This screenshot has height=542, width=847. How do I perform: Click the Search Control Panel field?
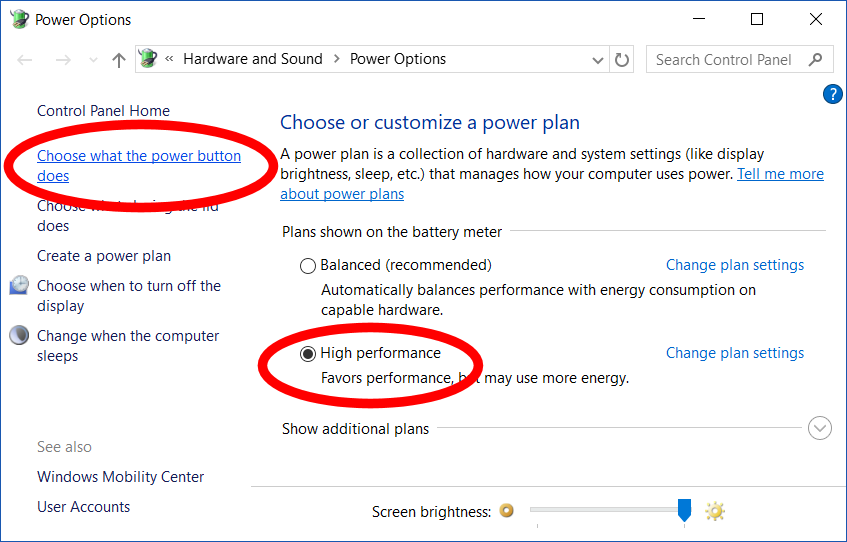[725, 60]
